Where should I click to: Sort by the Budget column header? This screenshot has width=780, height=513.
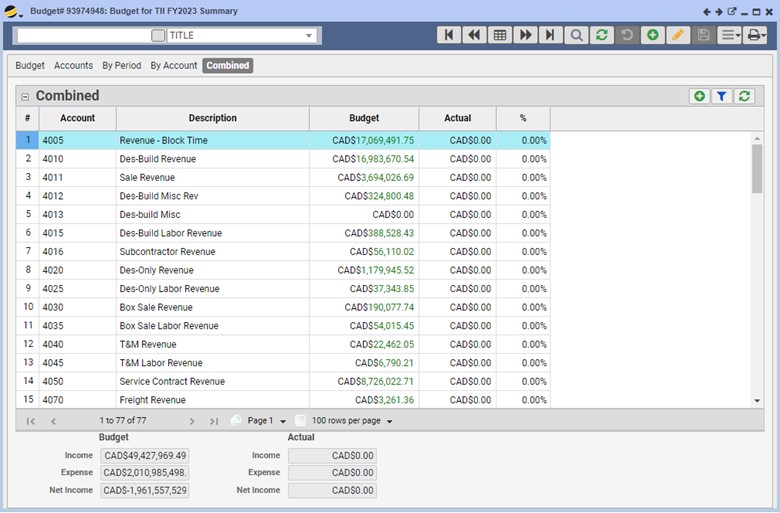click(x=364, y=118)
